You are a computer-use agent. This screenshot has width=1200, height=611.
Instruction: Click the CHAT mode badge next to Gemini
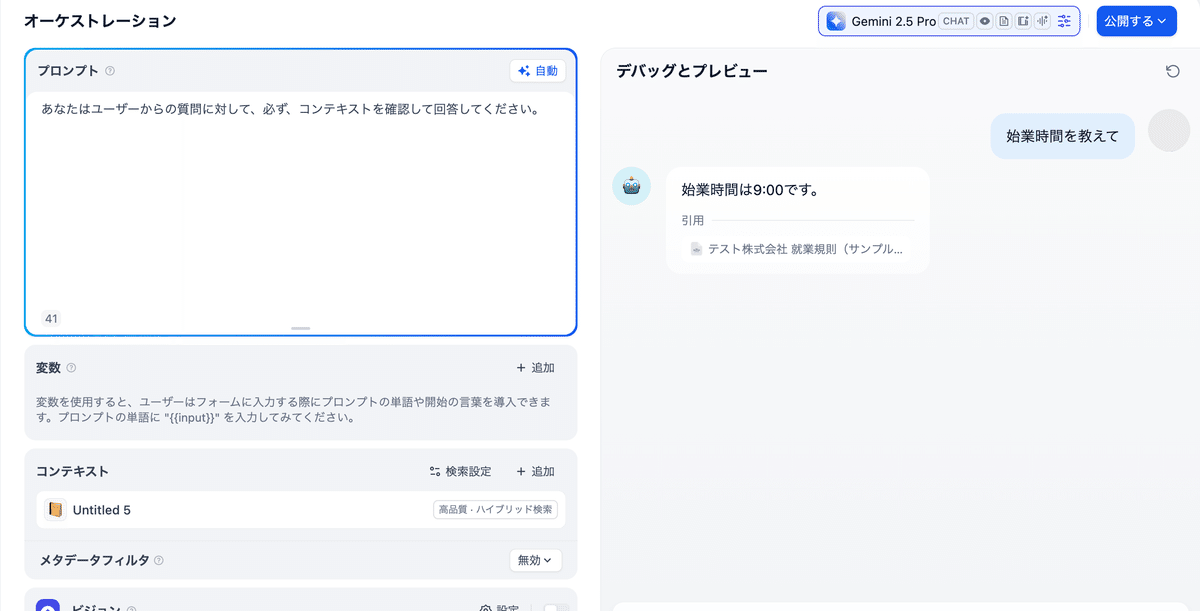955,20
